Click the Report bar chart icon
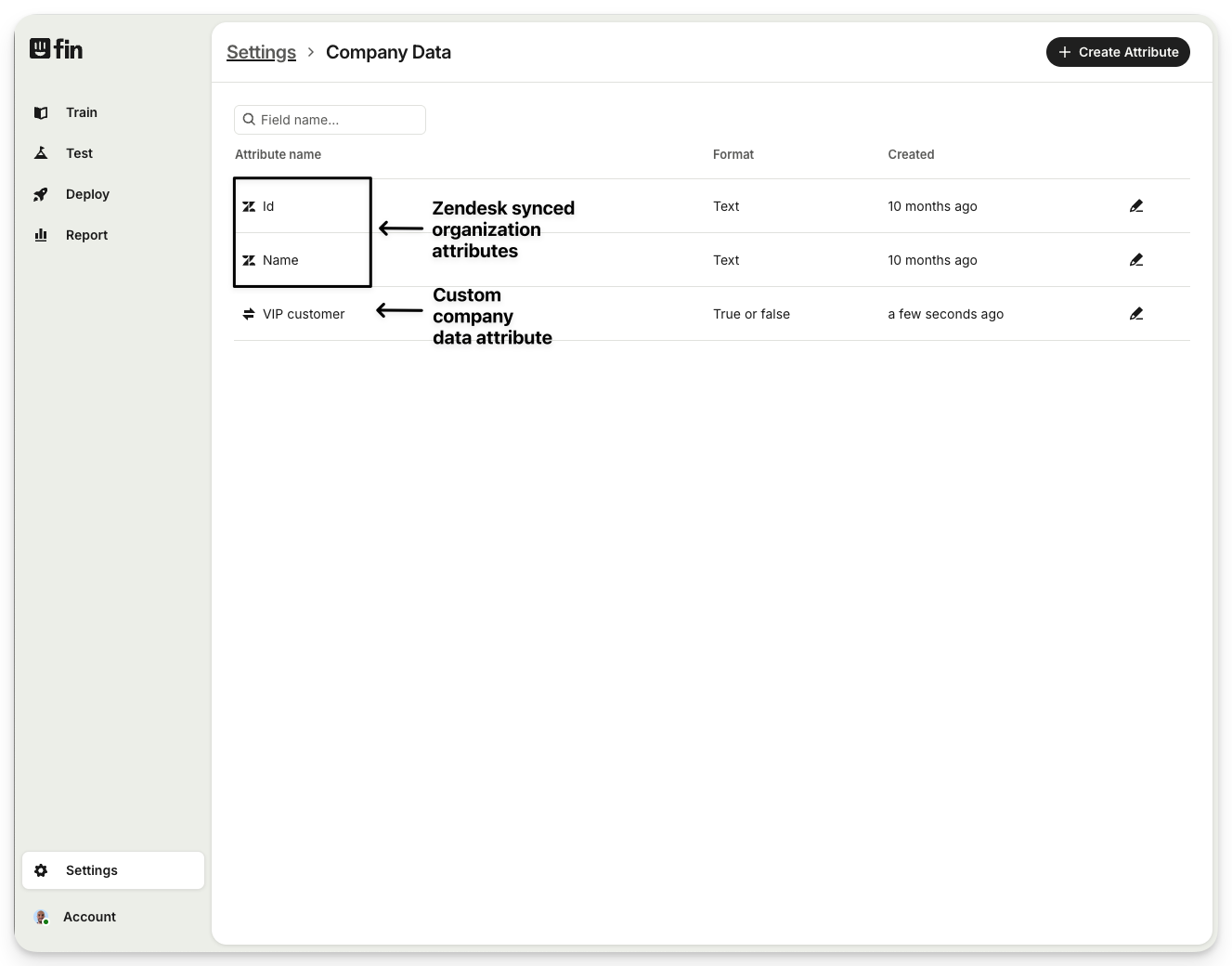 (41, 235)
